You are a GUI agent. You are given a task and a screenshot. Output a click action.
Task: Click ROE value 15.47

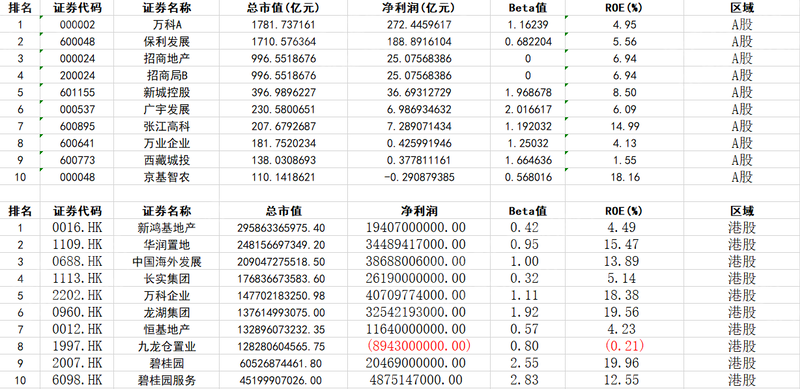[620, 245]
